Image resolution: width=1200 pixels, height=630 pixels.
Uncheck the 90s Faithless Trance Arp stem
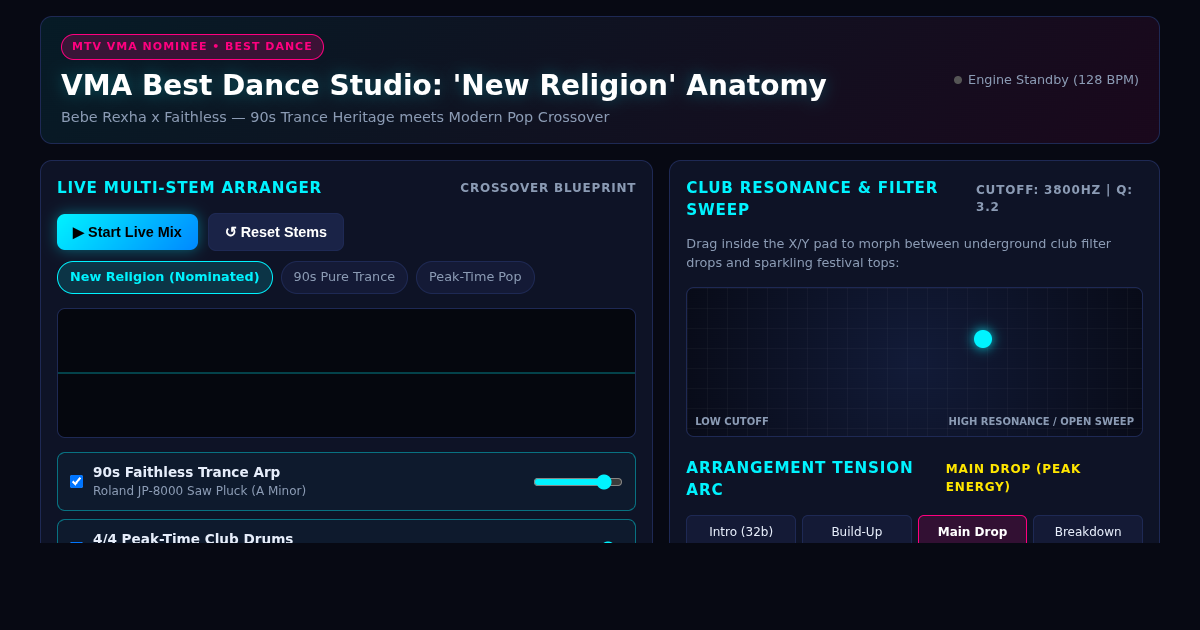pos(77,482)
